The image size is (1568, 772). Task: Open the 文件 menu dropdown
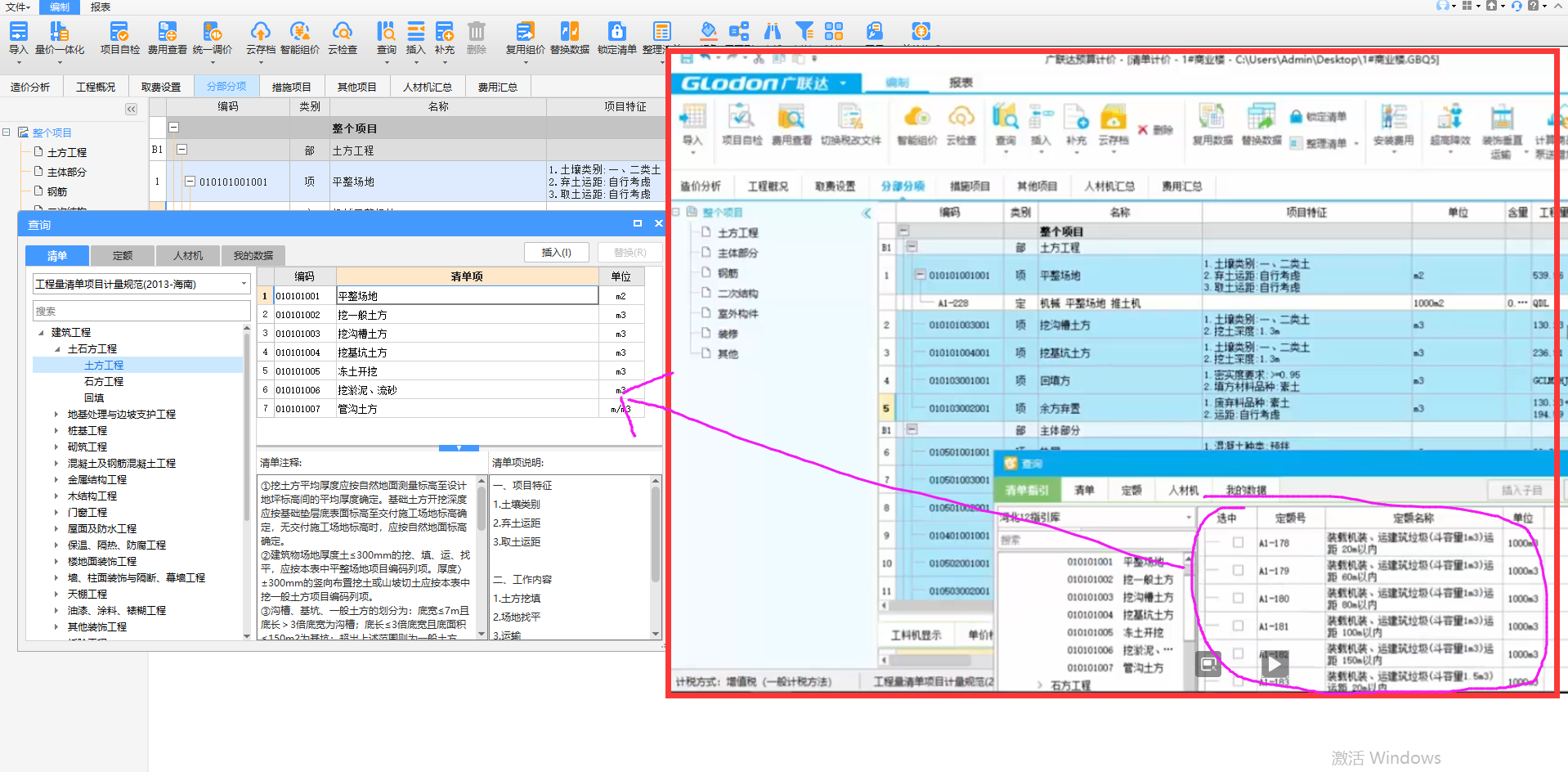[18, 7]
